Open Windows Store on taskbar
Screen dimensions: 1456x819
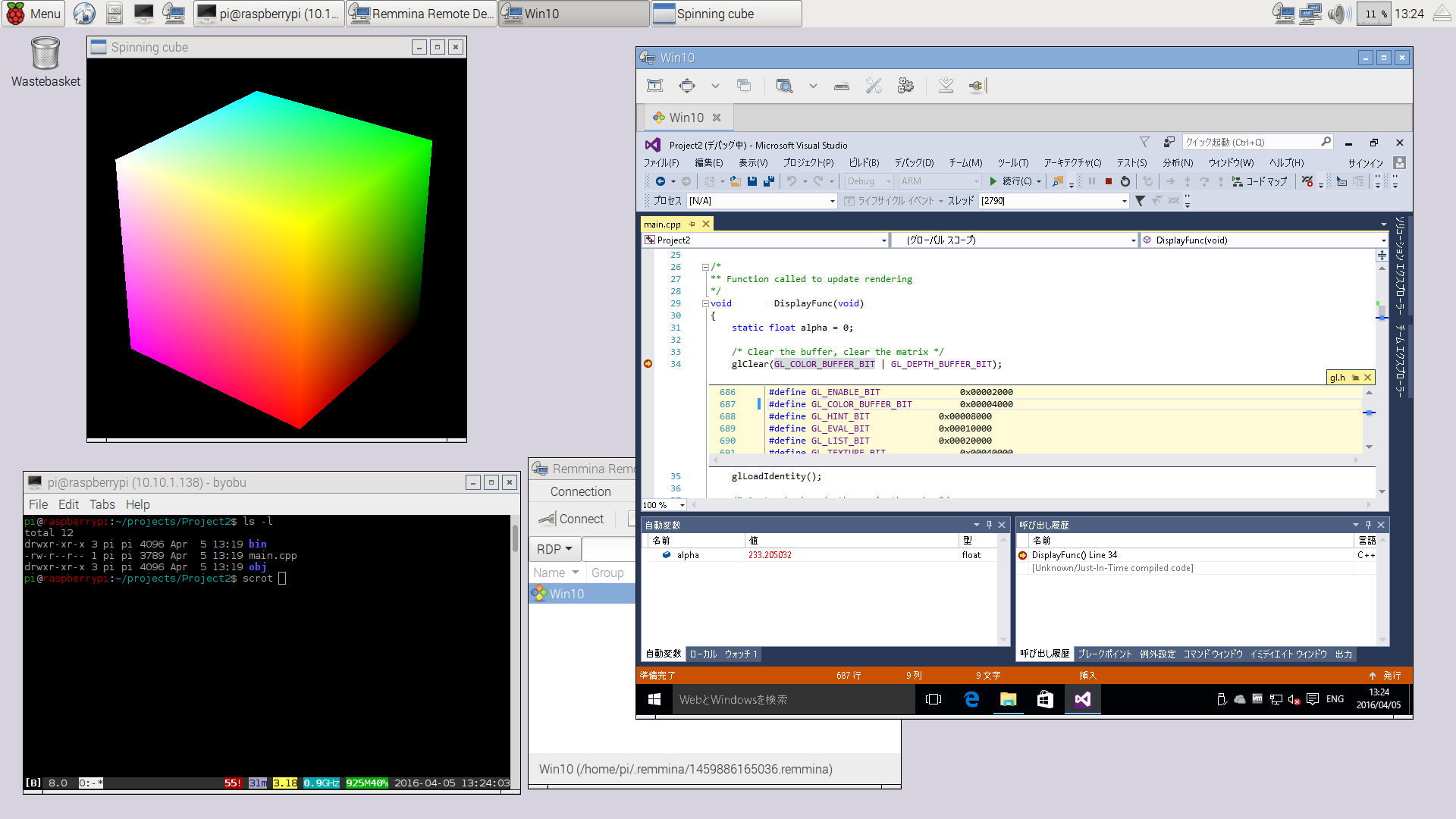(1045, 699)
